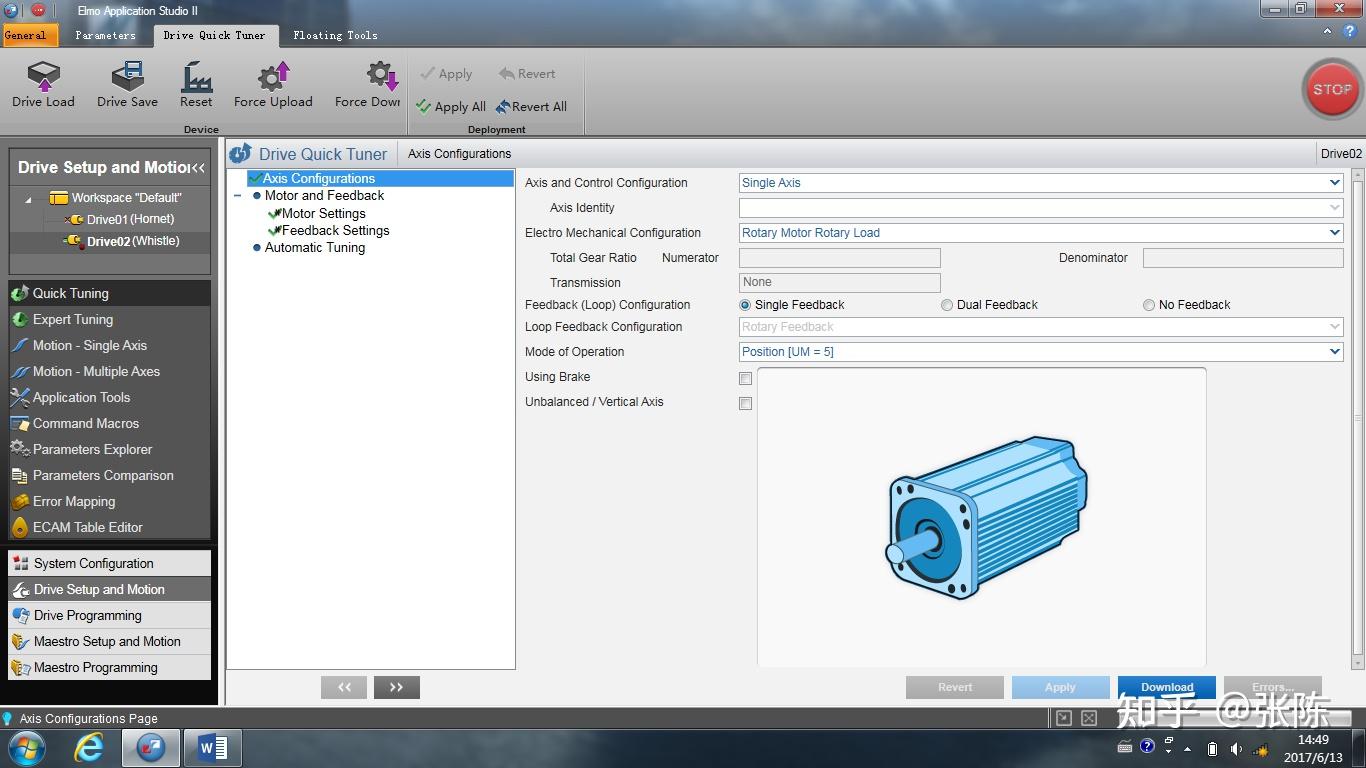Open the Electro Mechanical Configuration dropdown
The height and width of the screenshot is (768, 1366).
click(1334, 233)
